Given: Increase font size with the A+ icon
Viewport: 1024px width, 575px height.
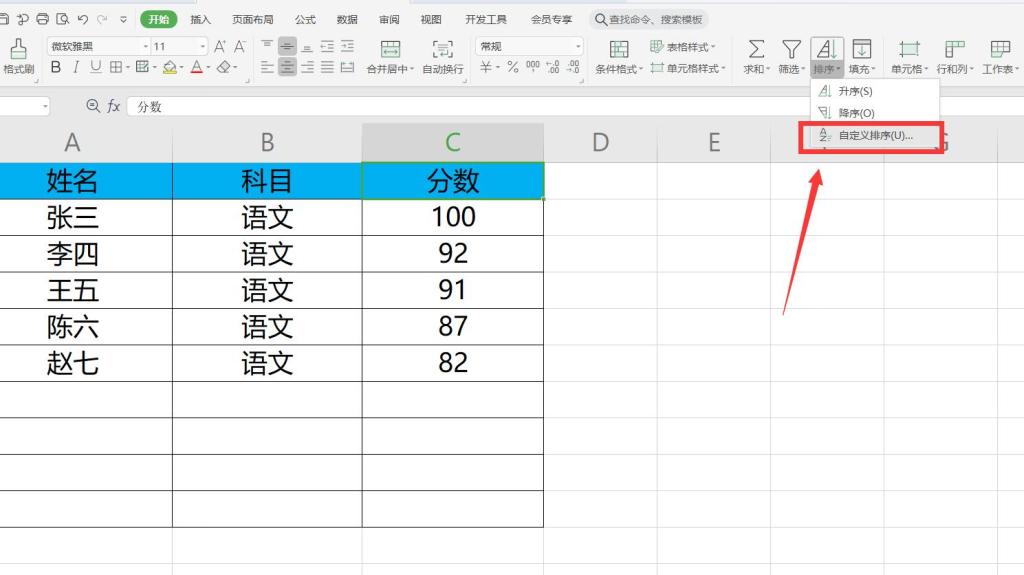Looking at the screenshot, I should (x=220, y=46).
